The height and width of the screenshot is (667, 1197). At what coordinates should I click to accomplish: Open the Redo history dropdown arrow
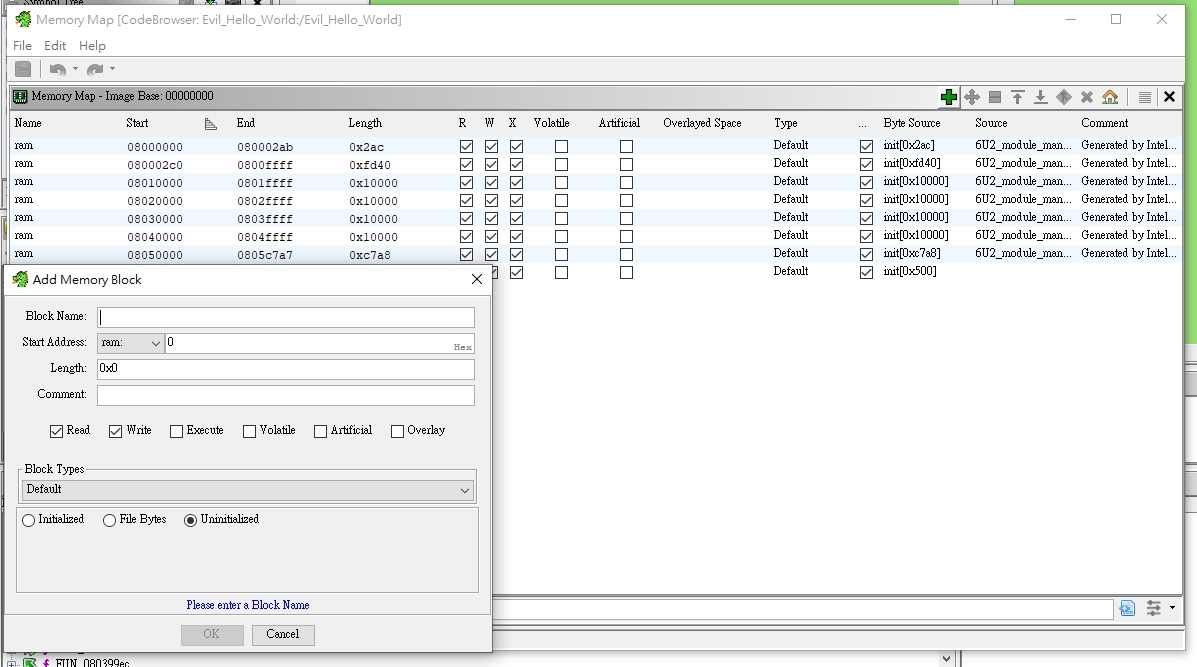pos(112,69)
